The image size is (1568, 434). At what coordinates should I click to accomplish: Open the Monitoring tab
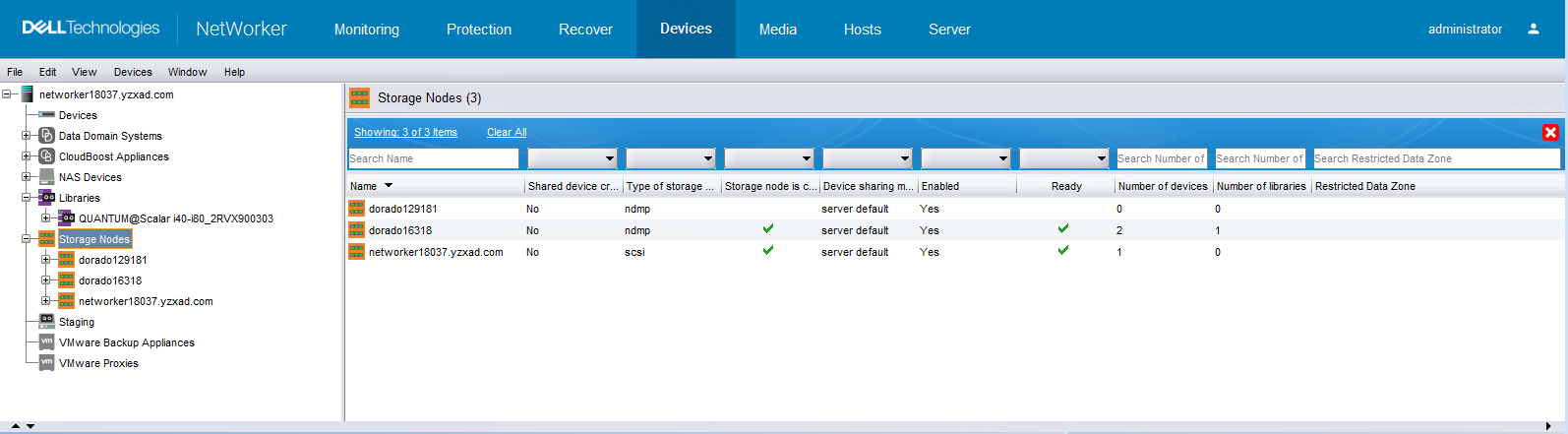tap(367, 30)
